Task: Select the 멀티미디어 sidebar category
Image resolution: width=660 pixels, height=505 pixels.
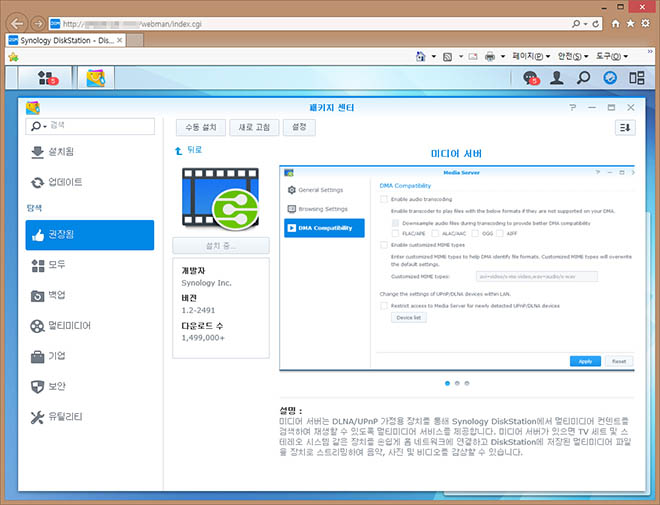Action: (90, 326)
